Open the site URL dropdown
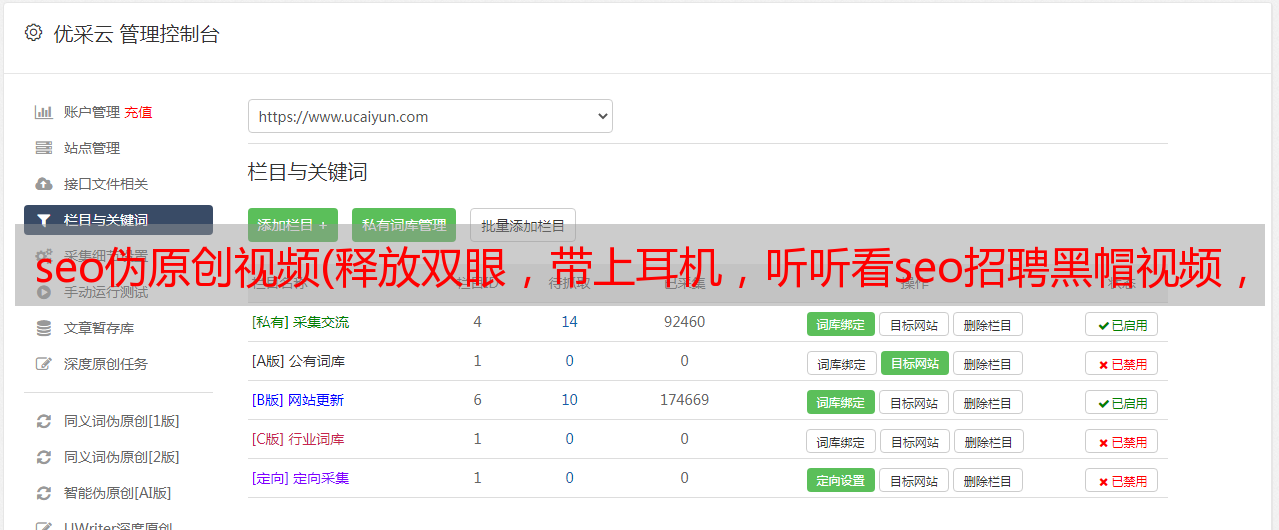 coord(430,116)
